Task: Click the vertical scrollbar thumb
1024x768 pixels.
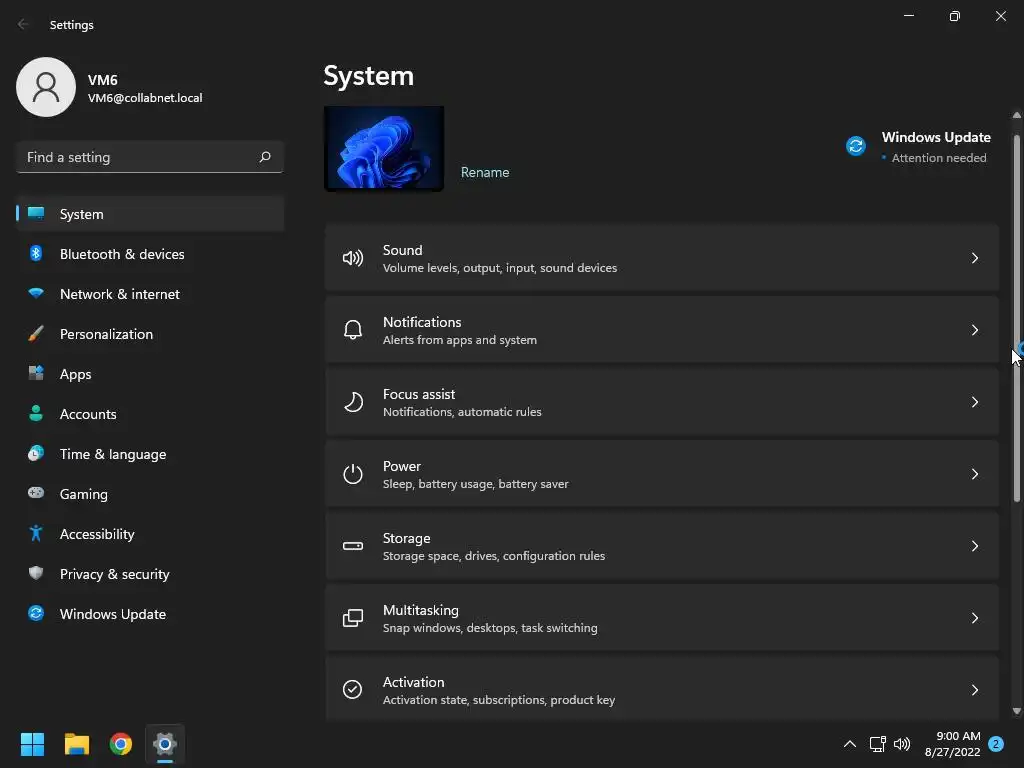Action: pos(1016,319)
